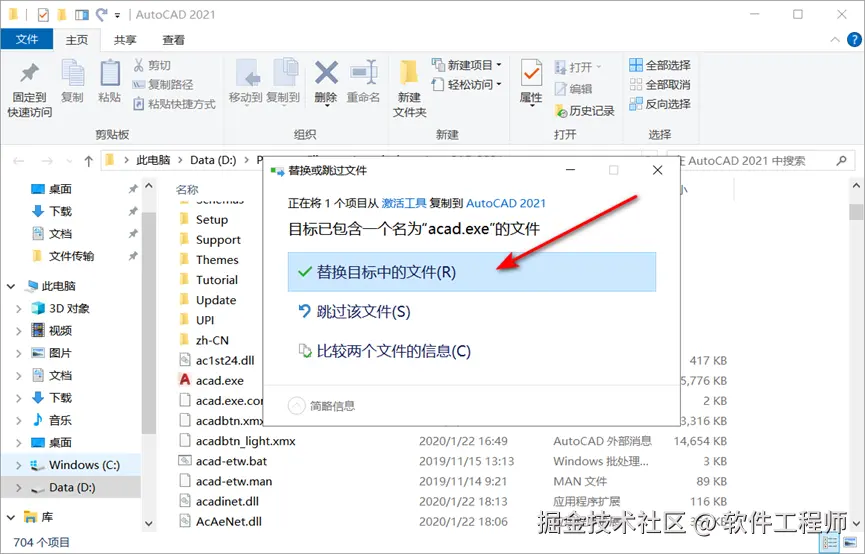Open the File (文件) ribbon tab
This screenshot has height=554, width=865.
[26, 39]
